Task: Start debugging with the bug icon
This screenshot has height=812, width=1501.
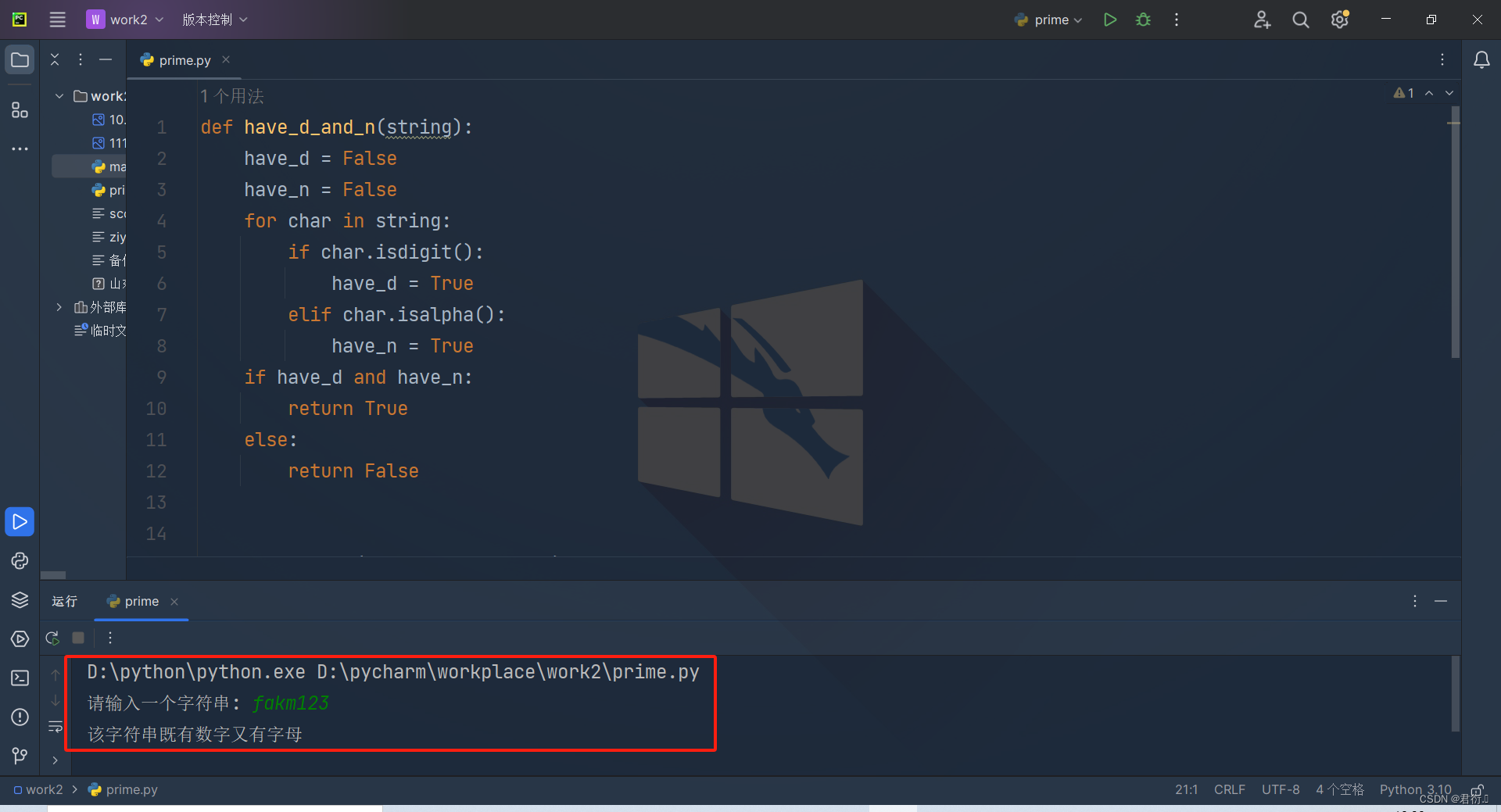Action: [1143, 20]
